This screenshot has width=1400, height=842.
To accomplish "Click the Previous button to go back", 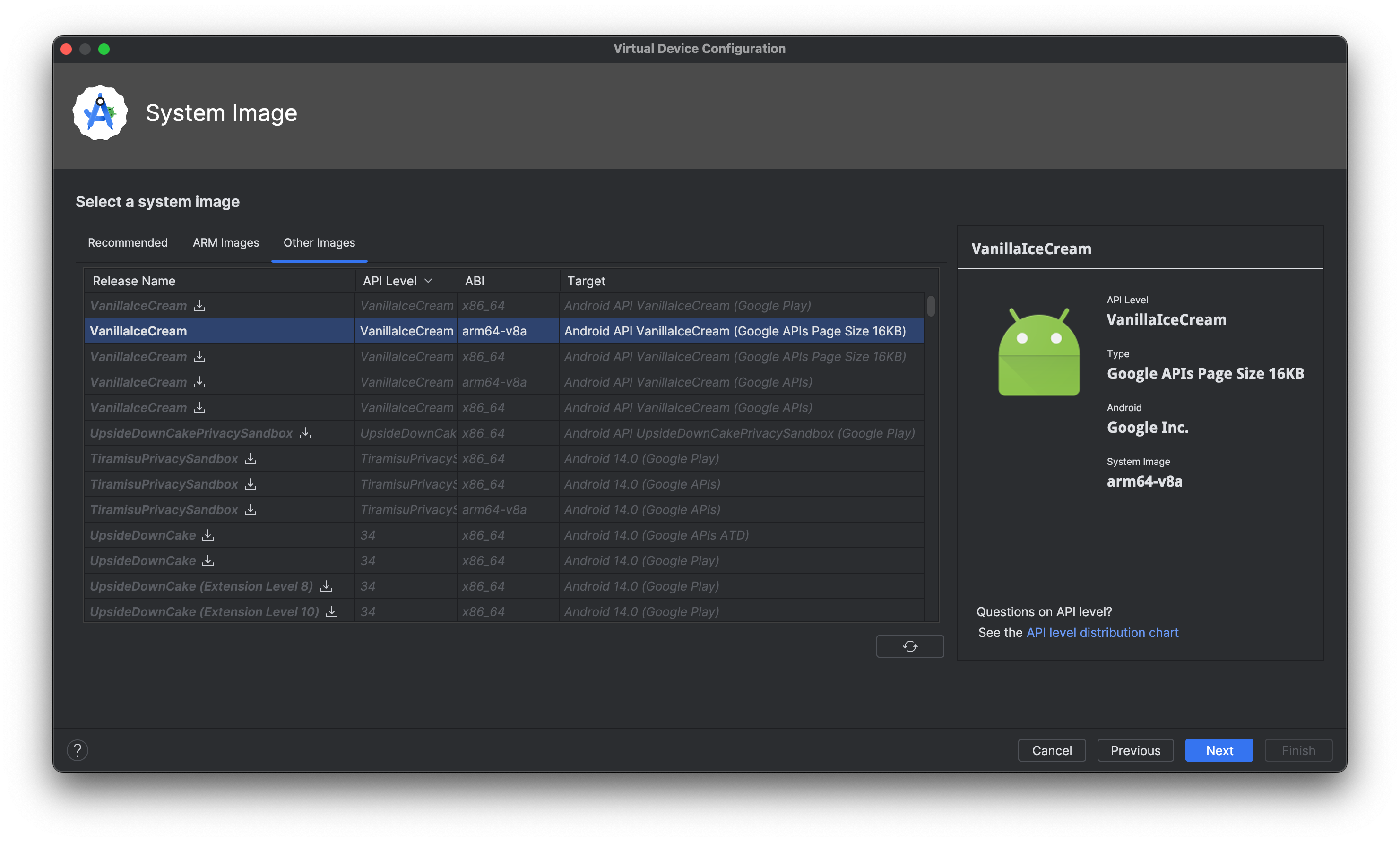I will click(x=1135, y=750).
